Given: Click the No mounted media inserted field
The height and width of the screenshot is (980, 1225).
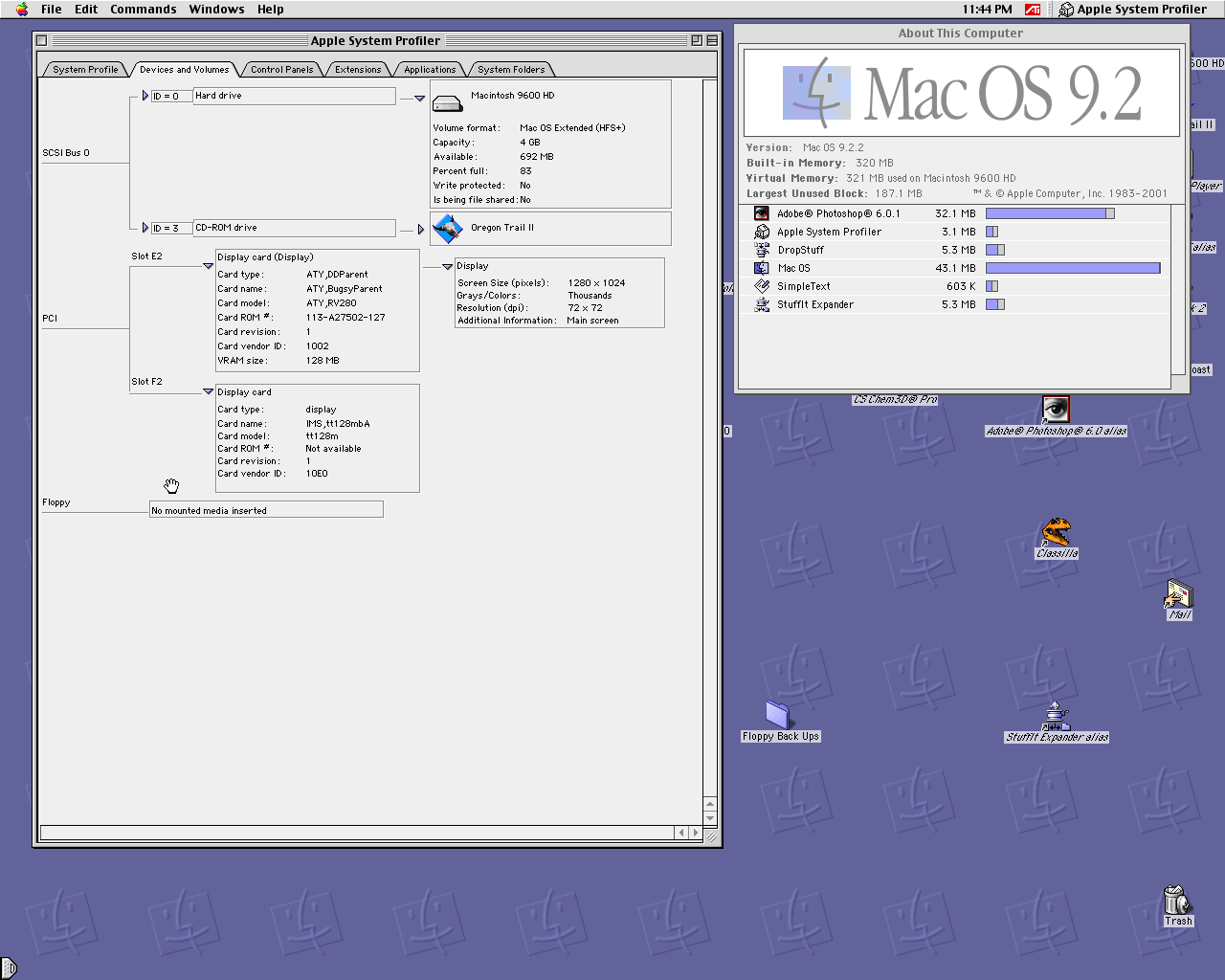Looking at the screenshot, I should pyautogui.click(x=266, y=510).
